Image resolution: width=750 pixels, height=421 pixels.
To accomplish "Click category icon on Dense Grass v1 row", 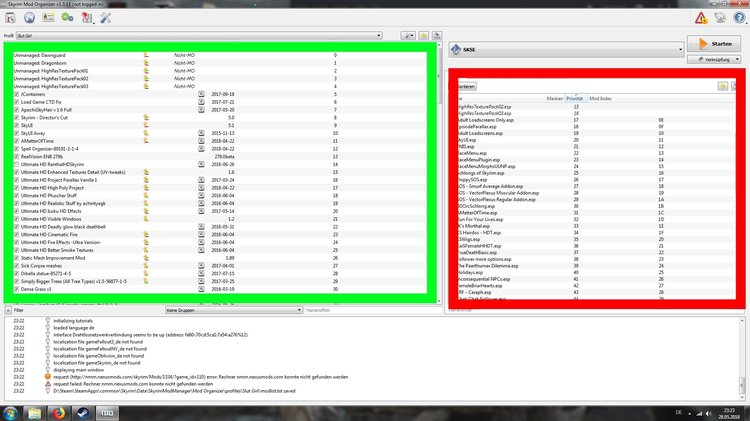I will tap(201, 289).
